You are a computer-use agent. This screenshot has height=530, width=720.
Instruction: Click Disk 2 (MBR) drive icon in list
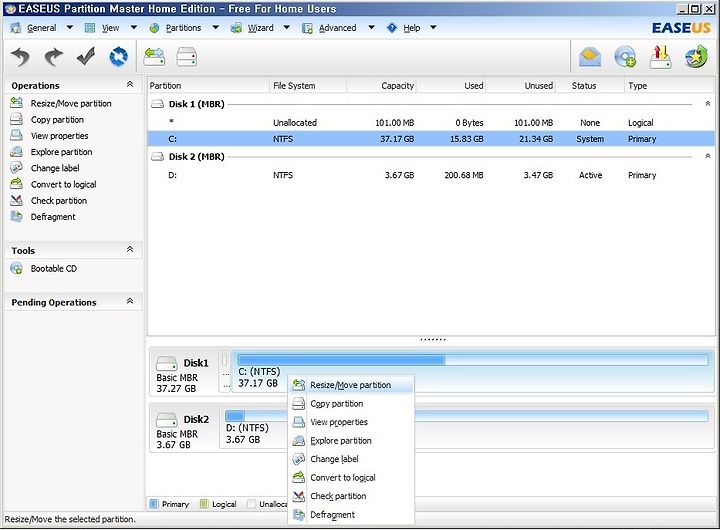click(158, 157)
